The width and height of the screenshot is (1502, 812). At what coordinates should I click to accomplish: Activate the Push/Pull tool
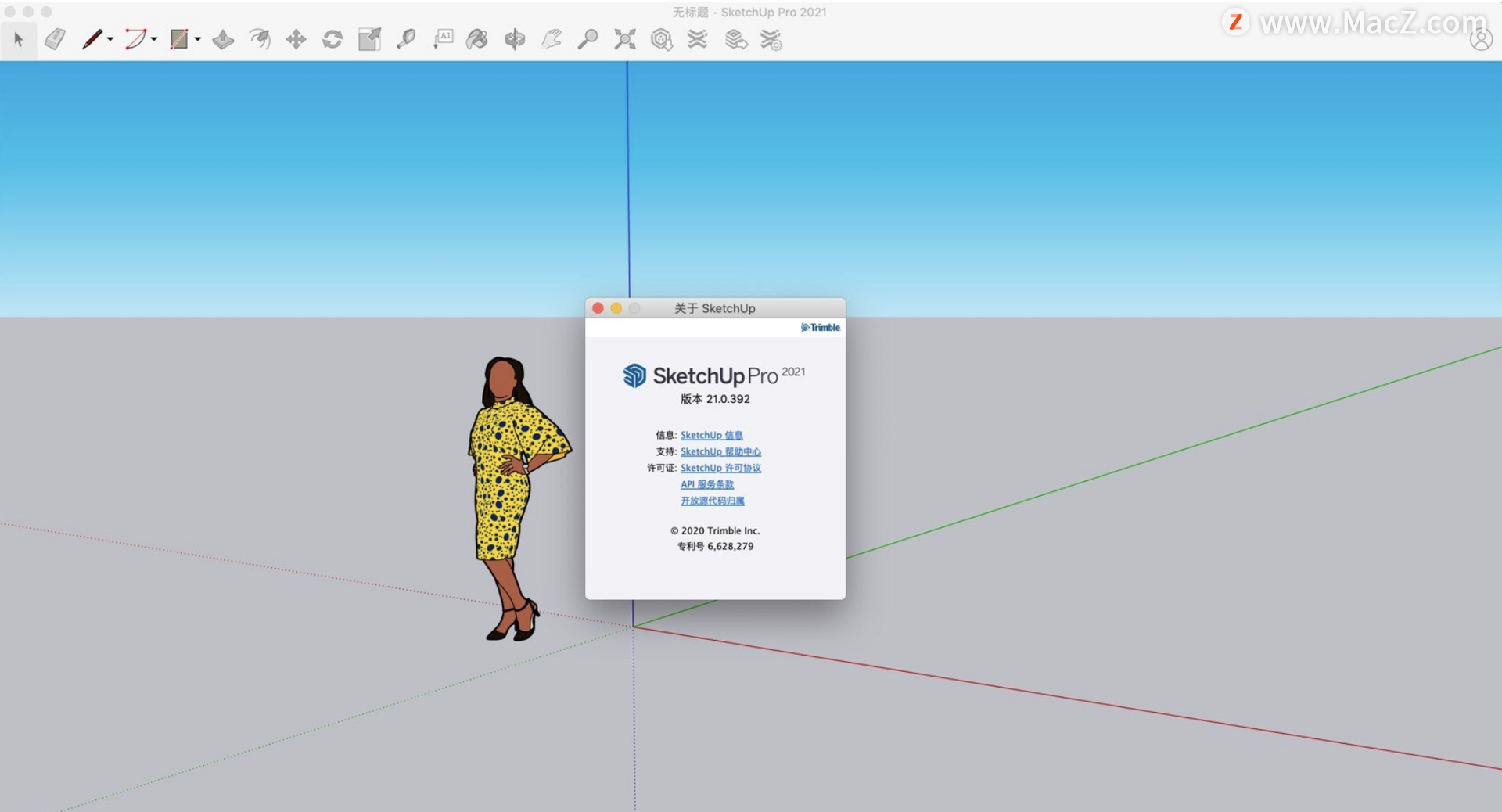click(x=223, y=39)
